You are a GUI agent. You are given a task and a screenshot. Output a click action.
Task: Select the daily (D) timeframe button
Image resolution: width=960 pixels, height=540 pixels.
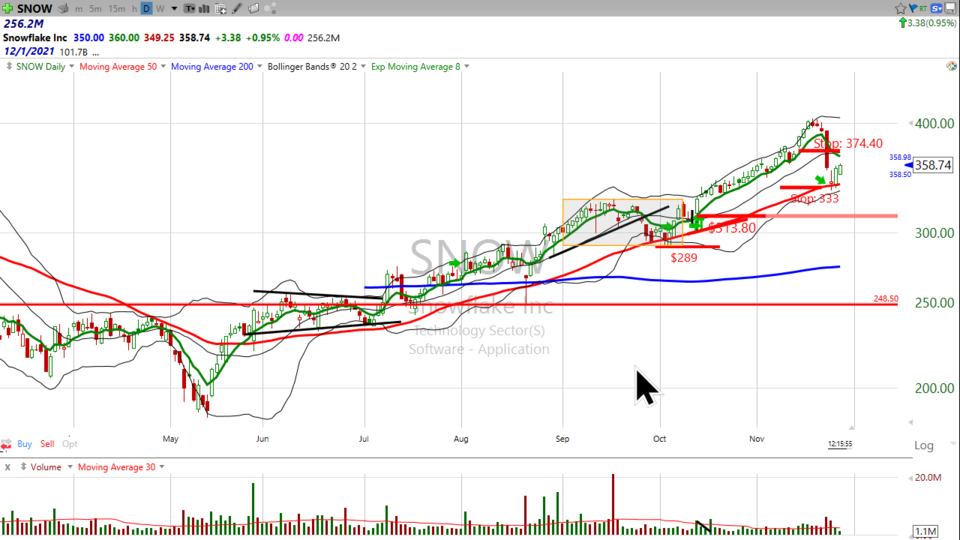pyautogui.click(x=146, y=8)
